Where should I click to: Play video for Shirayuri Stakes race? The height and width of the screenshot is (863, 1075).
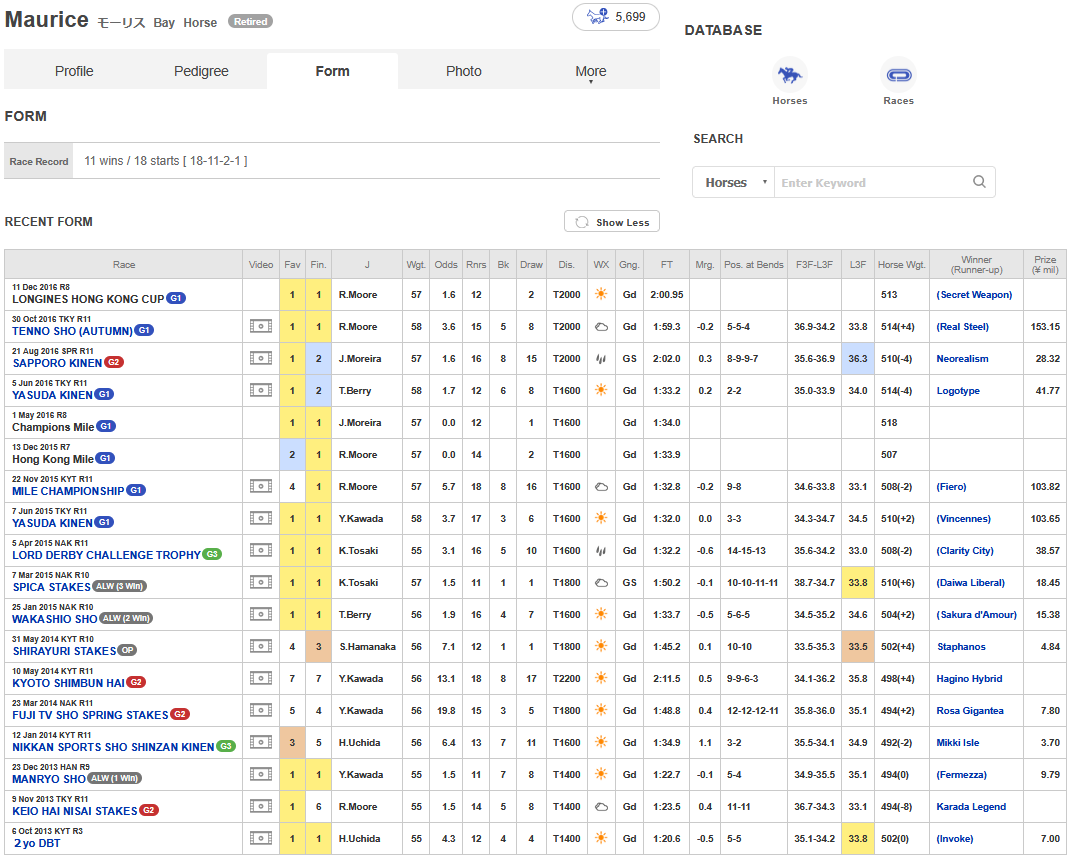pos(261,646)
